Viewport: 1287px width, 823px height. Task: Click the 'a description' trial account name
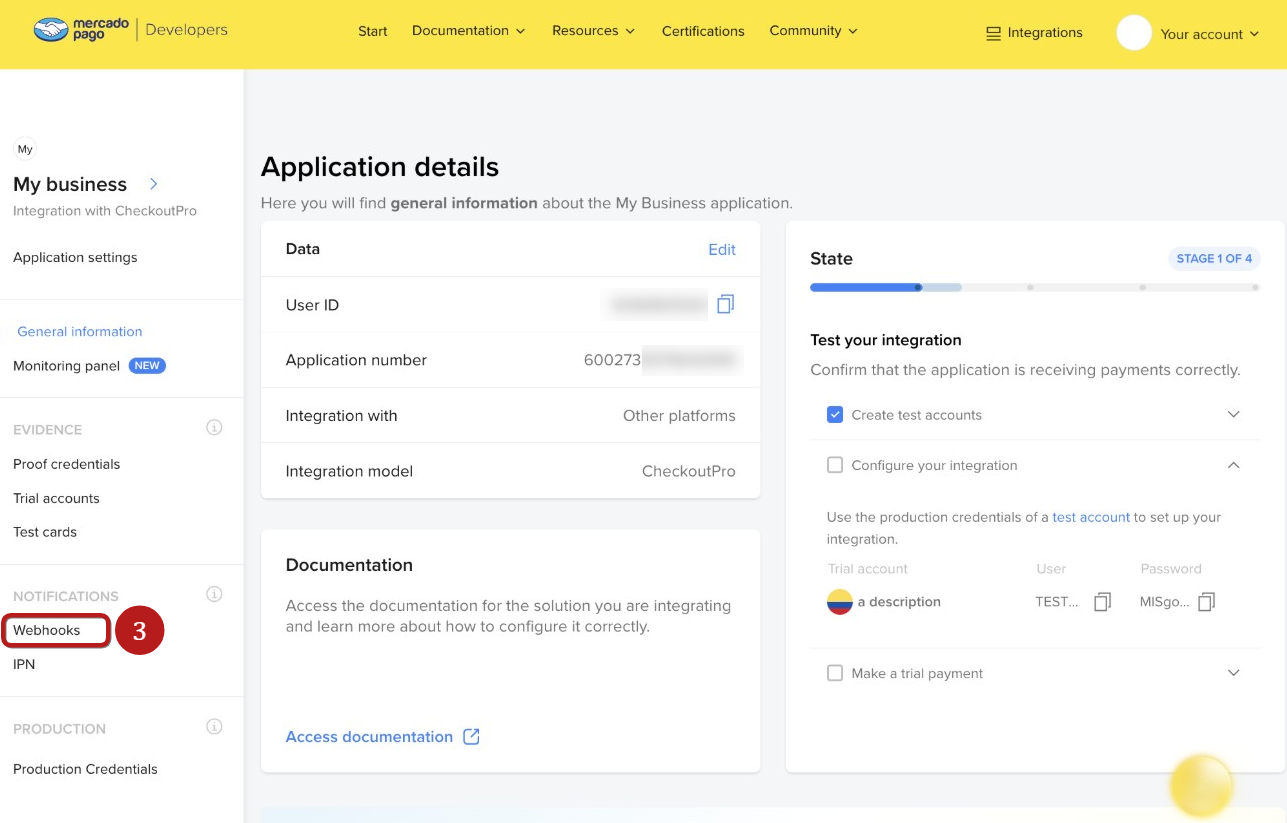pos(899,602)
